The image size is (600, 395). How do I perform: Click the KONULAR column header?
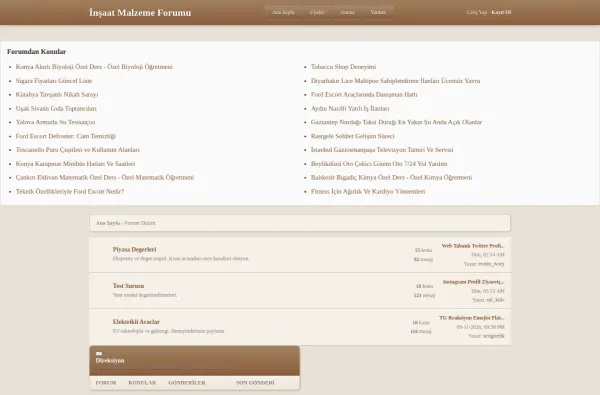[x=142, y=383]
